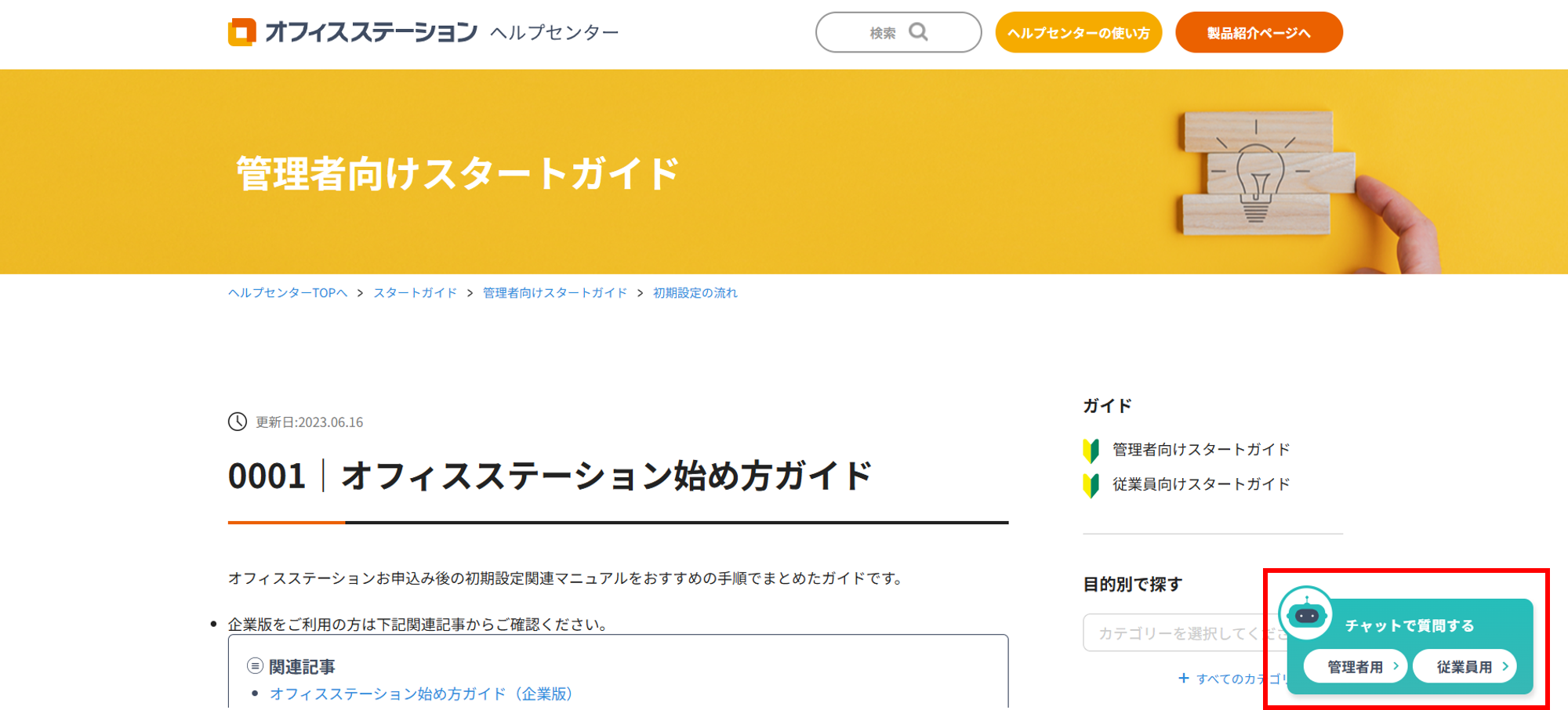This screenshot has width=1568, height=710.
Task: Open the 従業員用 chat
Action: [x=1465, y=666]
